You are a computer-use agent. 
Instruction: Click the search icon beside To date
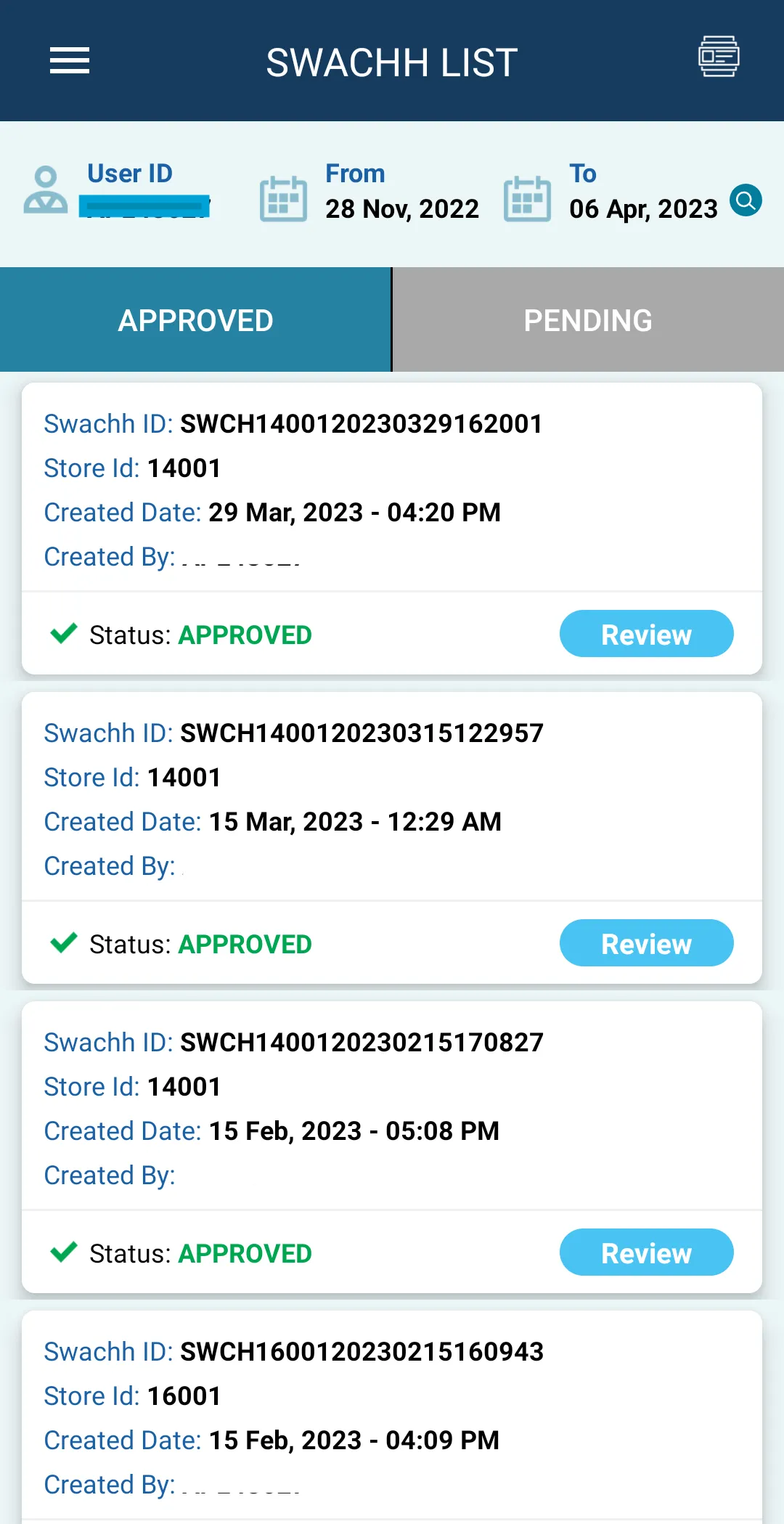(746, 202)
